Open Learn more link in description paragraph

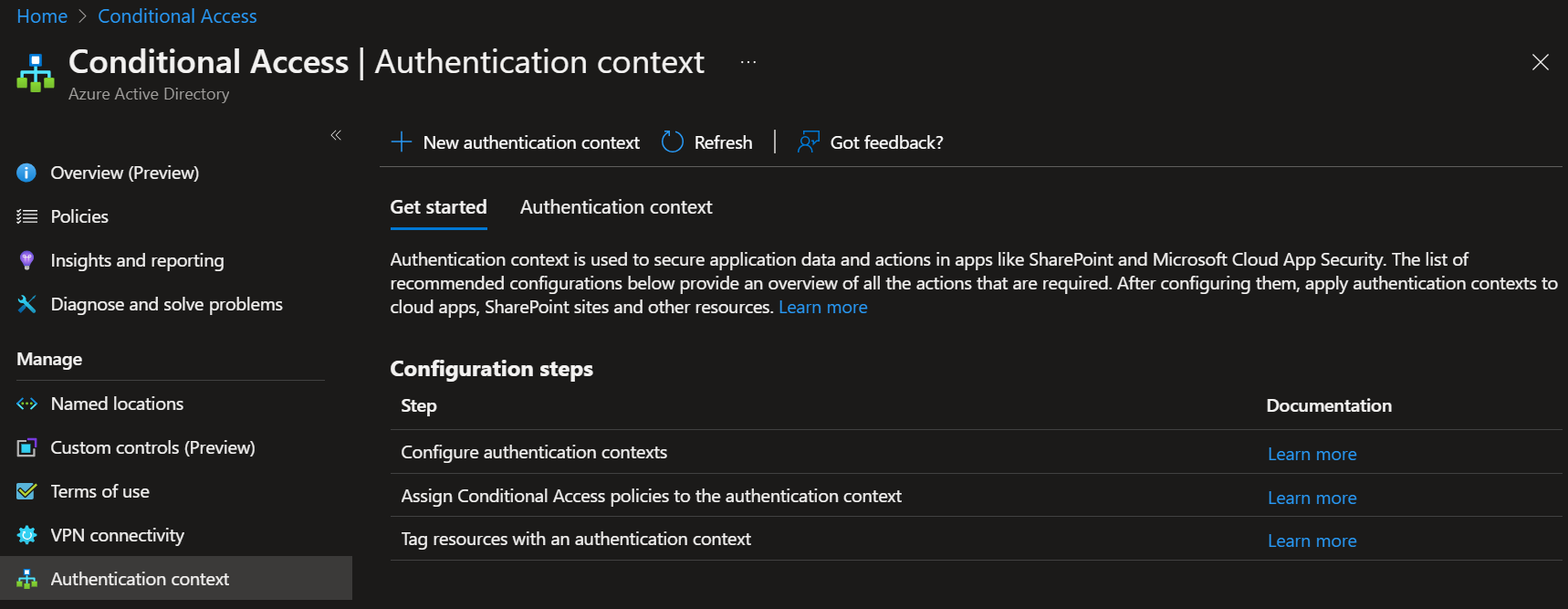[x=822, y=308]
